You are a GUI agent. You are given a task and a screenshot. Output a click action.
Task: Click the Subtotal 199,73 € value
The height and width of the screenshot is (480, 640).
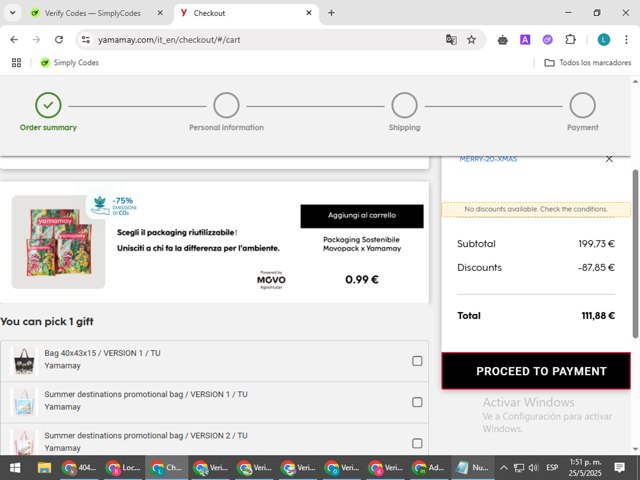pyautogui.click(x=596, y=244)
